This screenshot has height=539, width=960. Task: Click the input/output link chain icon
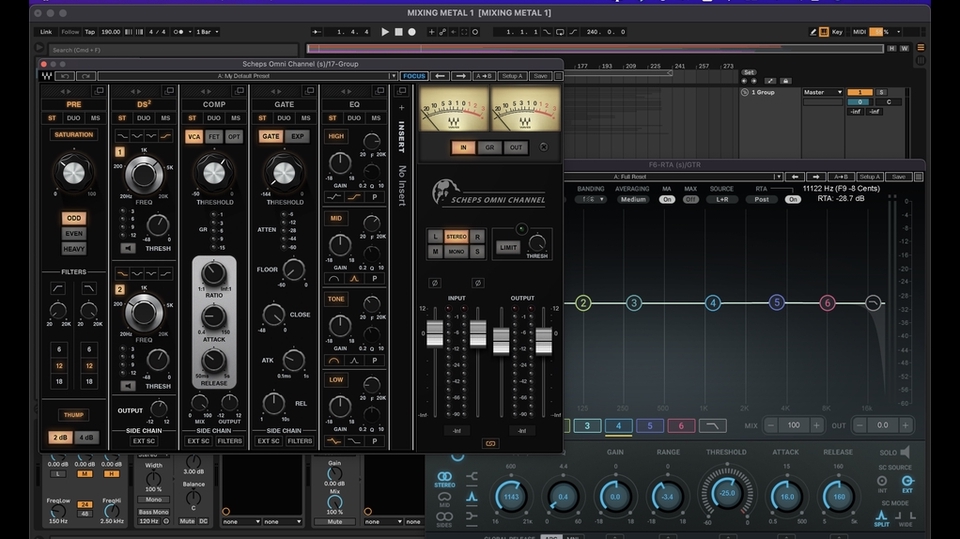click(x=490, y=443)
